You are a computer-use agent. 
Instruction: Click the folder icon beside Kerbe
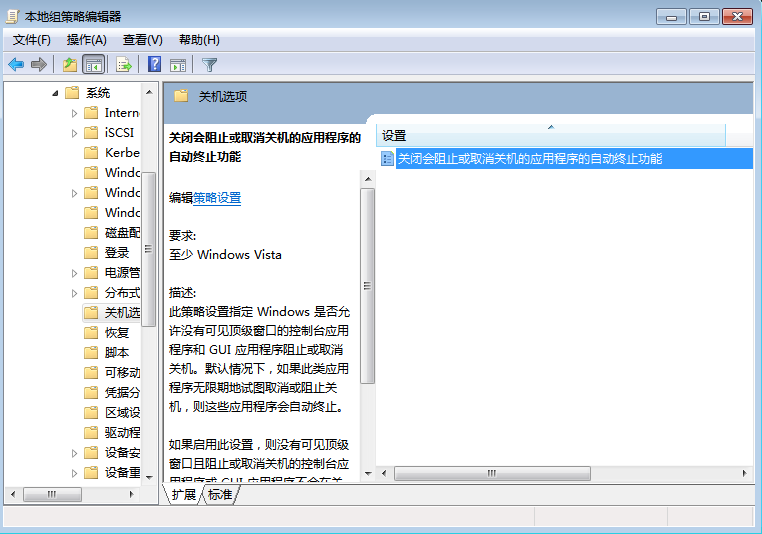(91, 153)
